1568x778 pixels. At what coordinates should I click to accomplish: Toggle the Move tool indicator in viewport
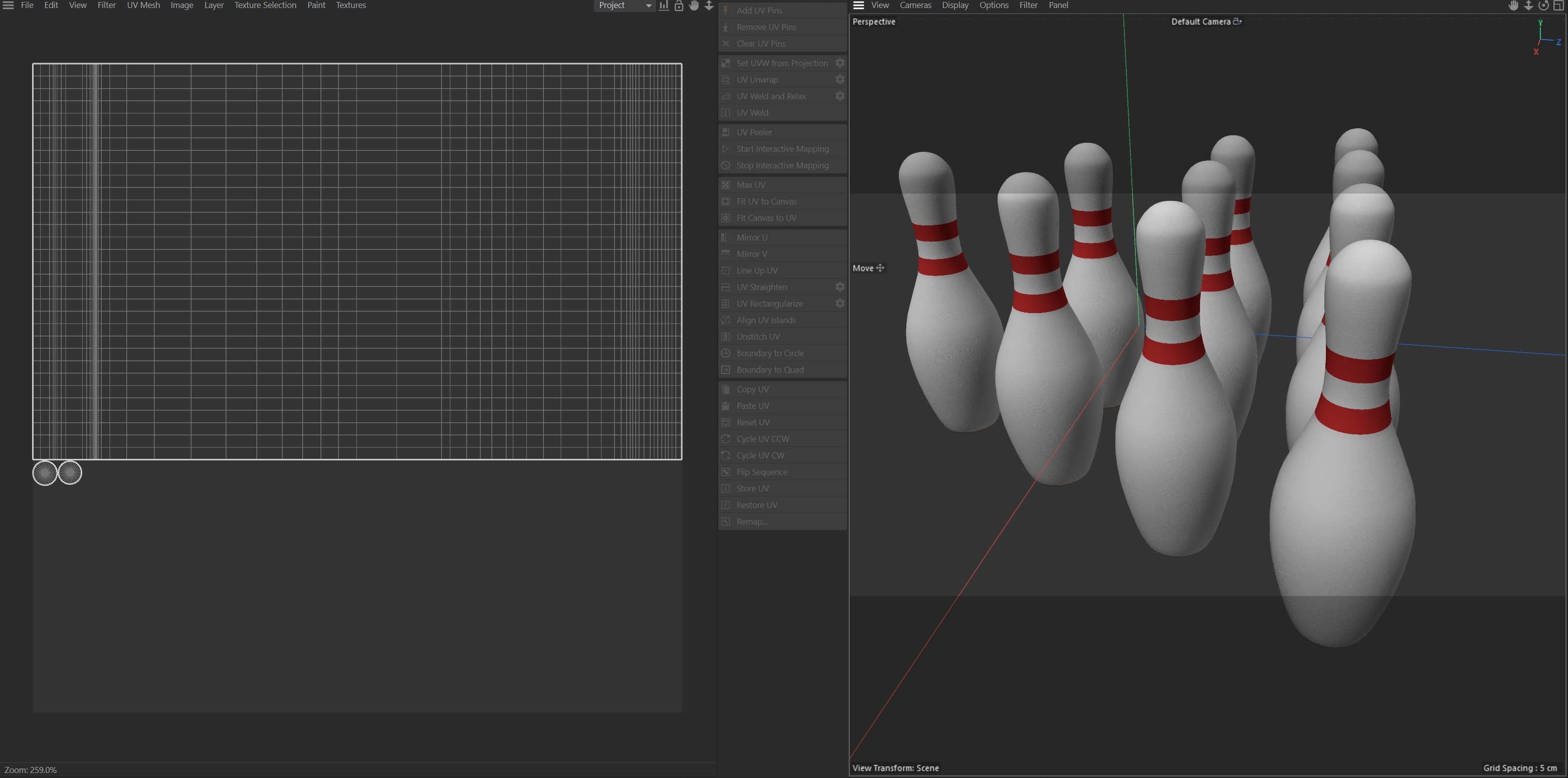click(868, 268)
